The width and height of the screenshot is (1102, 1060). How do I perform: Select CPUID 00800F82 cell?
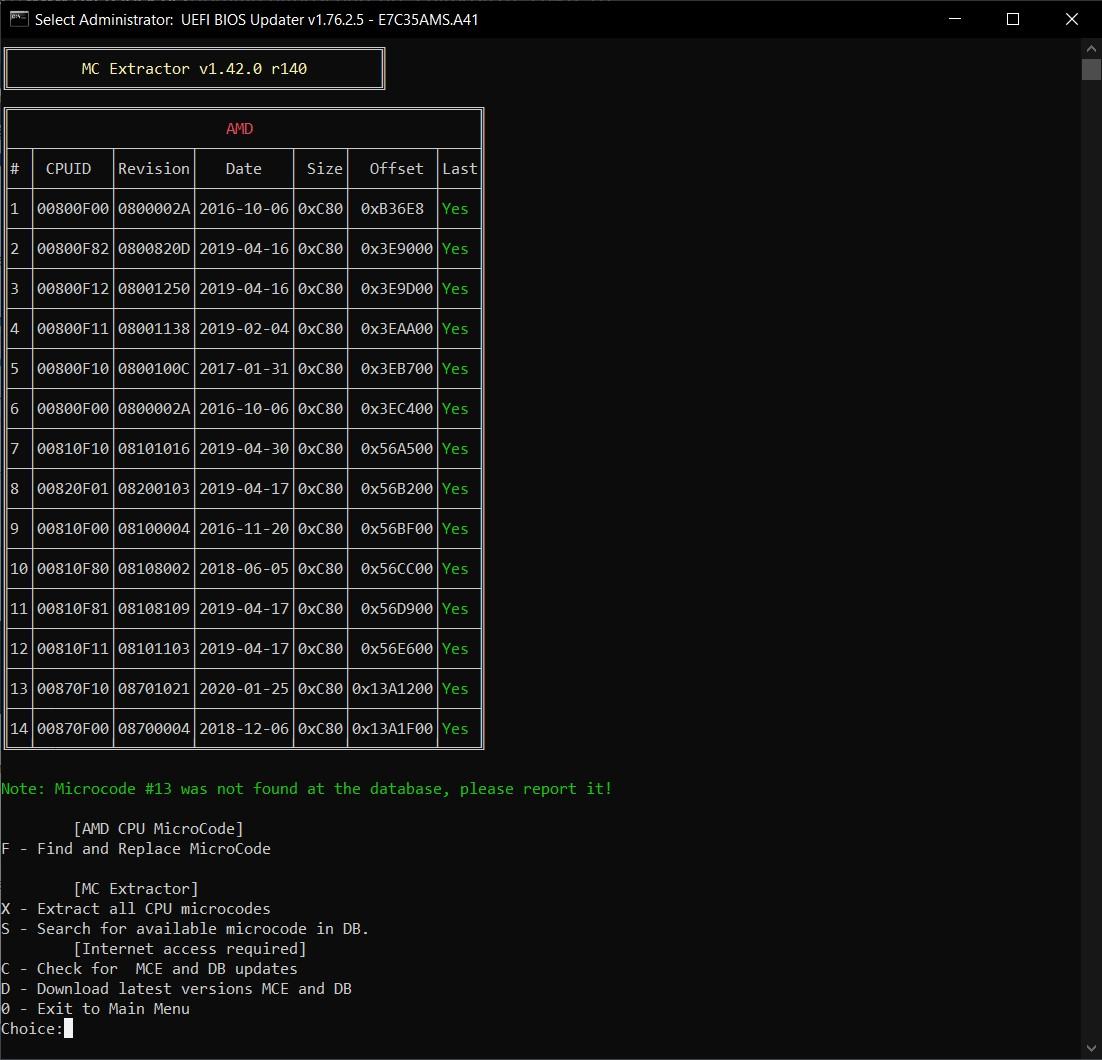[x=73, y=249]
